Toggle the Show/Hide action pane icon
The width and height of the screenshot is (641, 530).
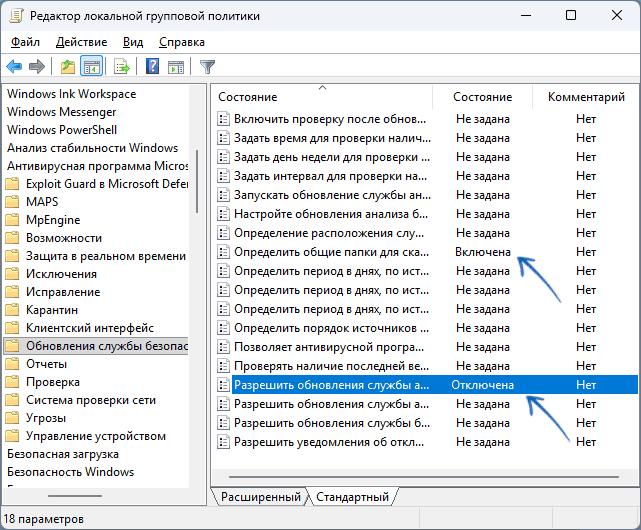click(x=175, y=67)
